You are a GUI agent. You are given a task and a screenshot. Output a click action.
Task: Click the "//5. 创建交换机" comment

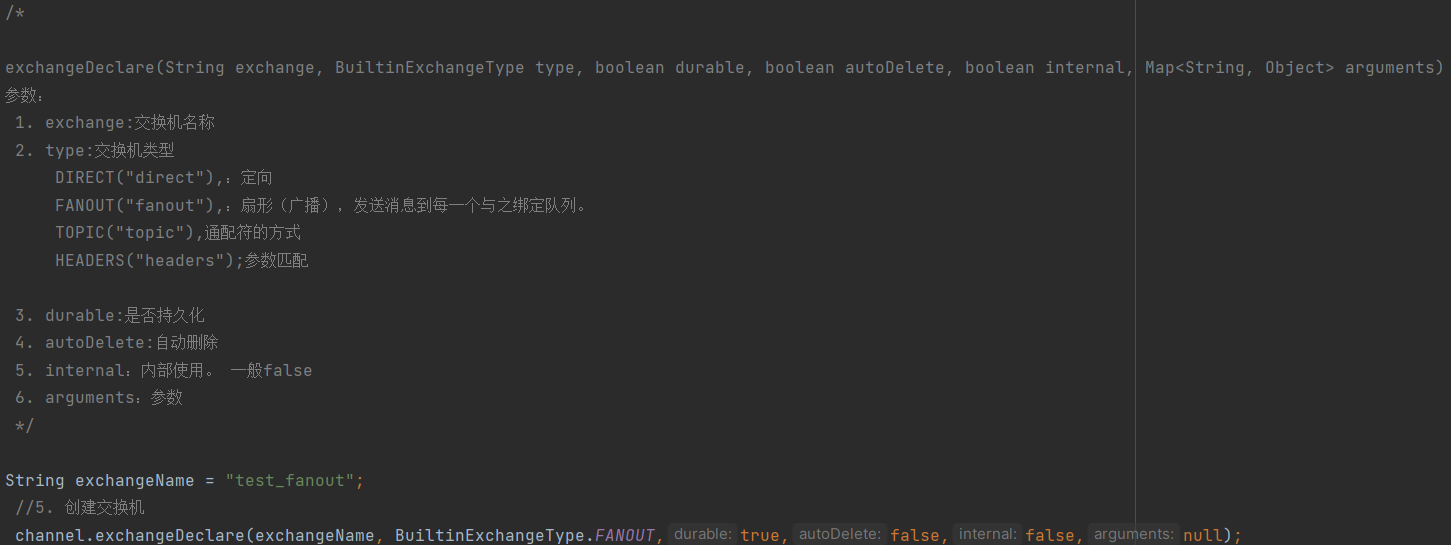coord(80,508)
